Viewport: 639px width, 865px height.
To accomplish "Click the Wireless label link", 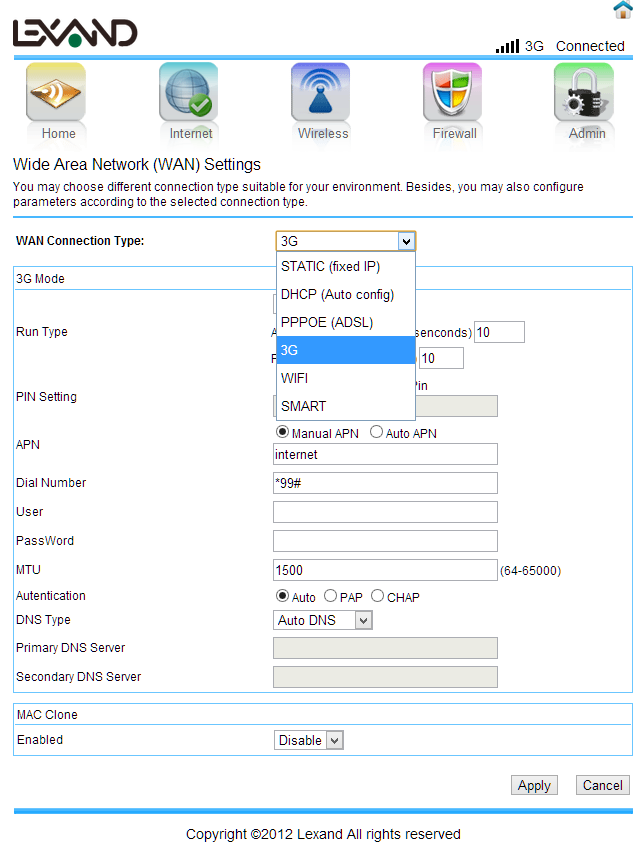I will tap(323, 134).
